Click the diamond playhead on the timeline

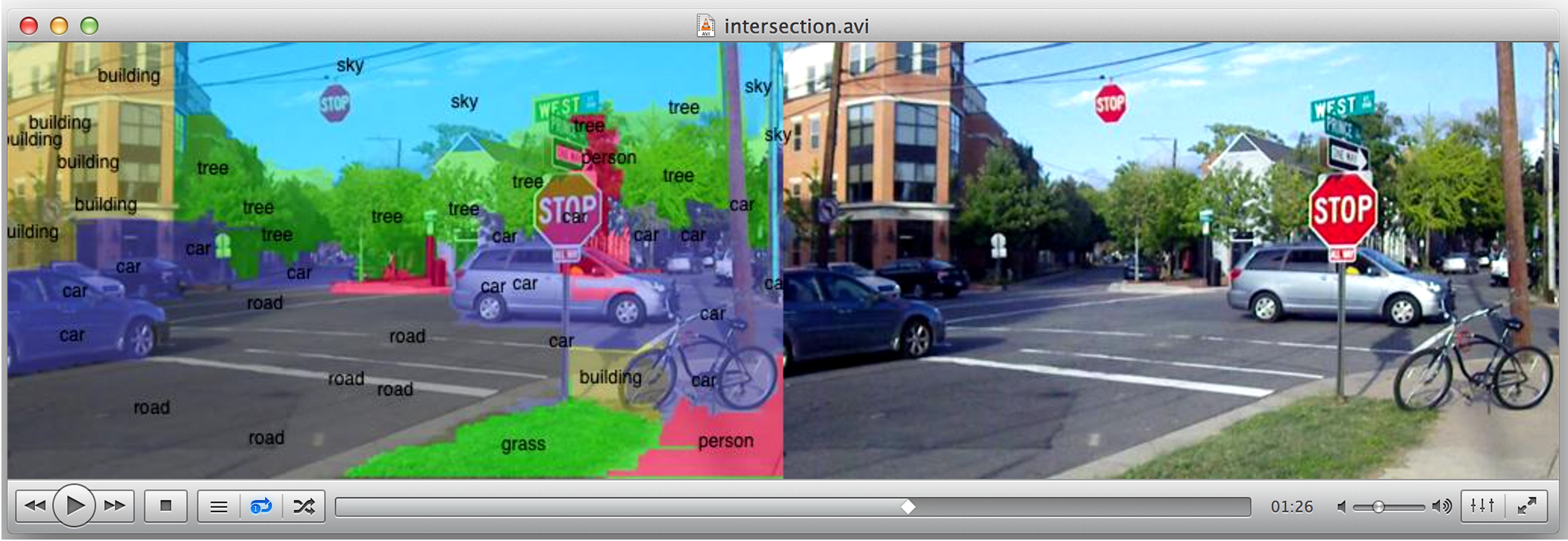pos(907,506)
